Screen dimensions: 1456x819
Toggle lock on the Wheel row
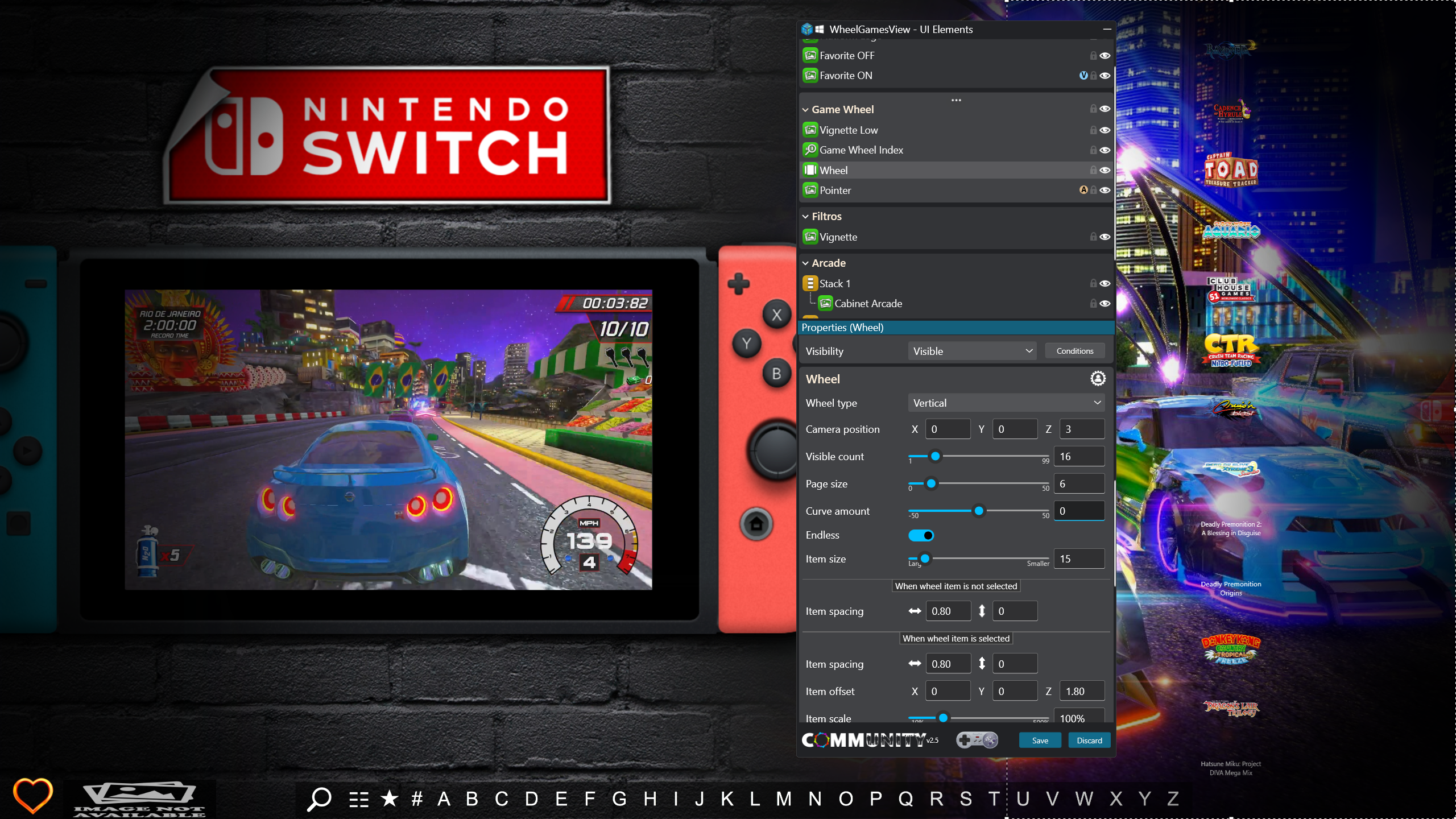(1093, 170)
